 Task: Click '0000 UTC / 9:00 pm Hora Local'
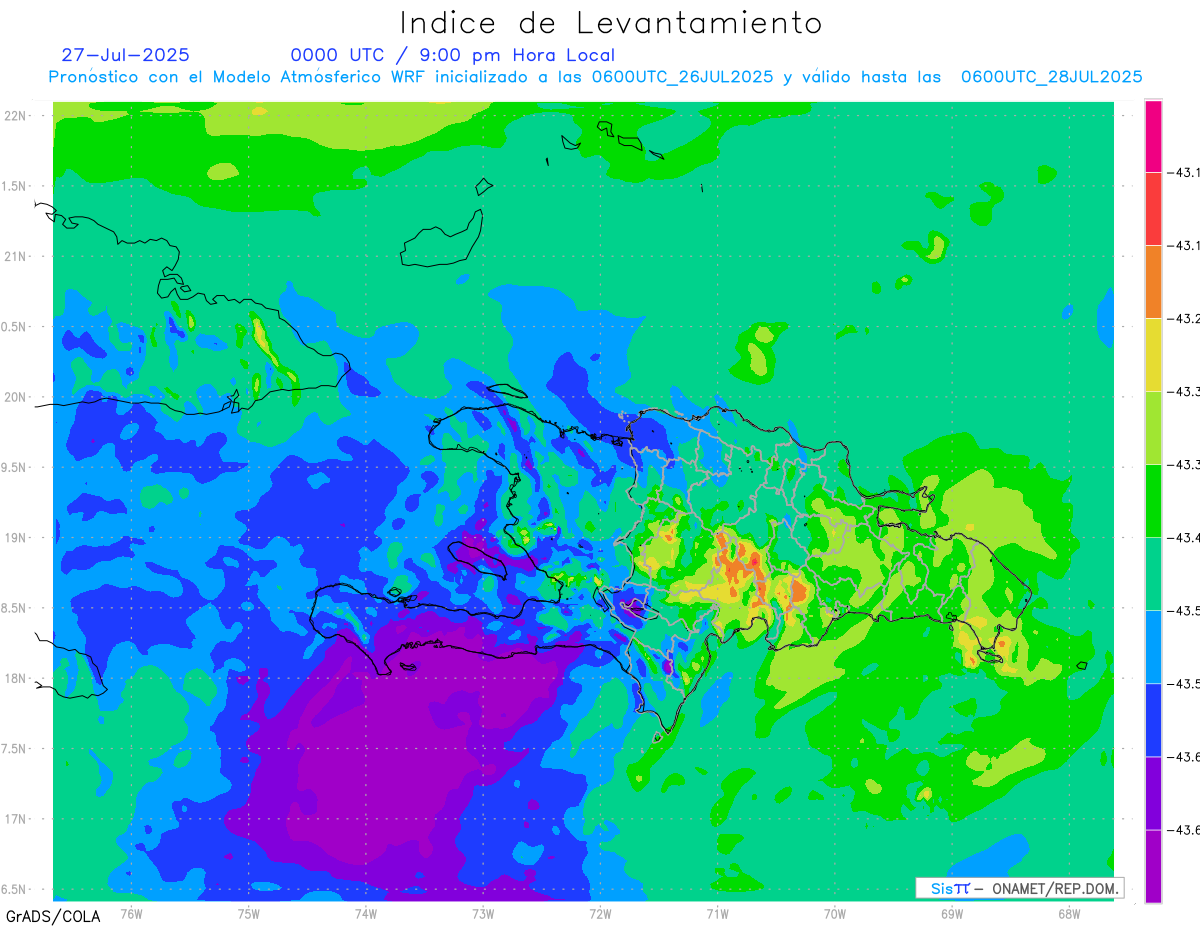[x=453, y=55]
